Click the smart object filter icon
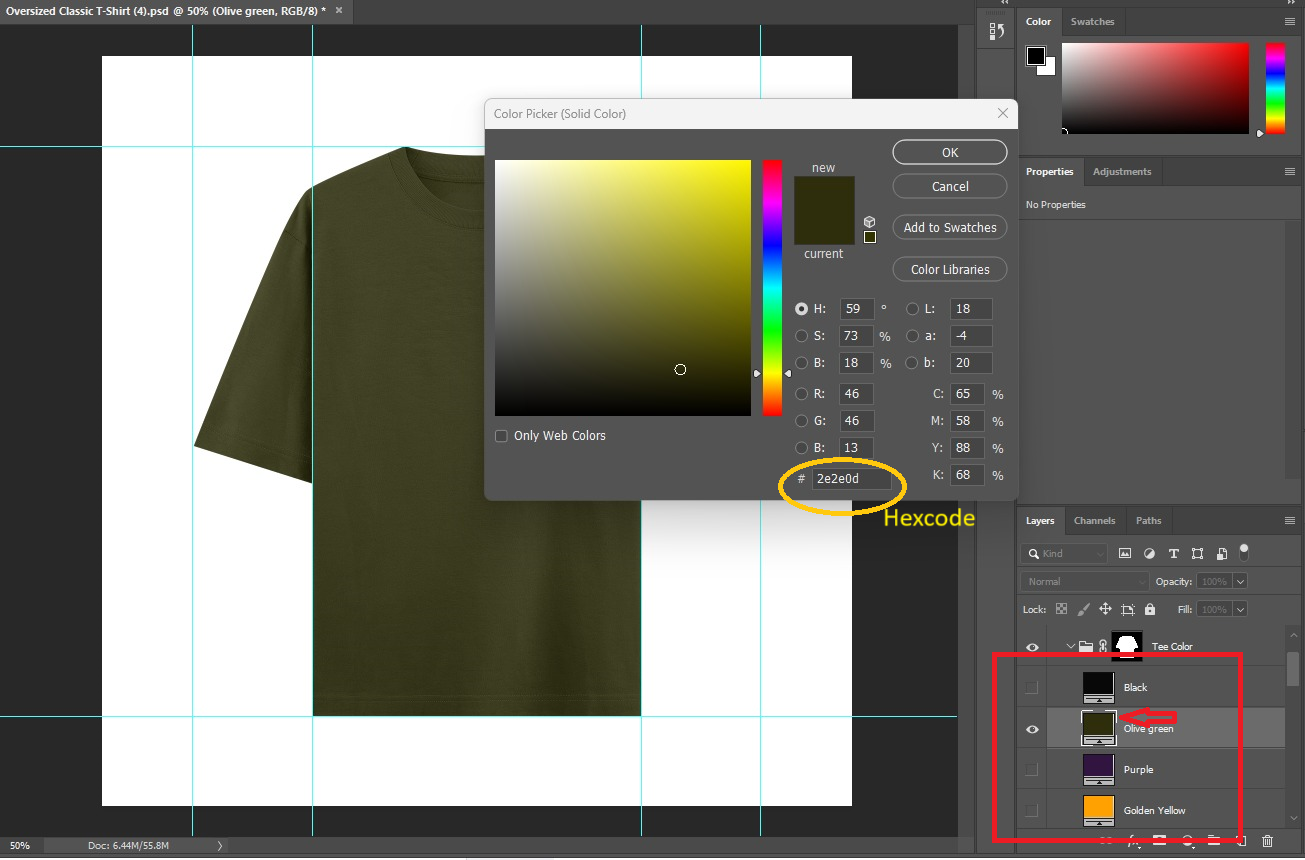This screenshot has height=860, width=1305. point(1221,553)
